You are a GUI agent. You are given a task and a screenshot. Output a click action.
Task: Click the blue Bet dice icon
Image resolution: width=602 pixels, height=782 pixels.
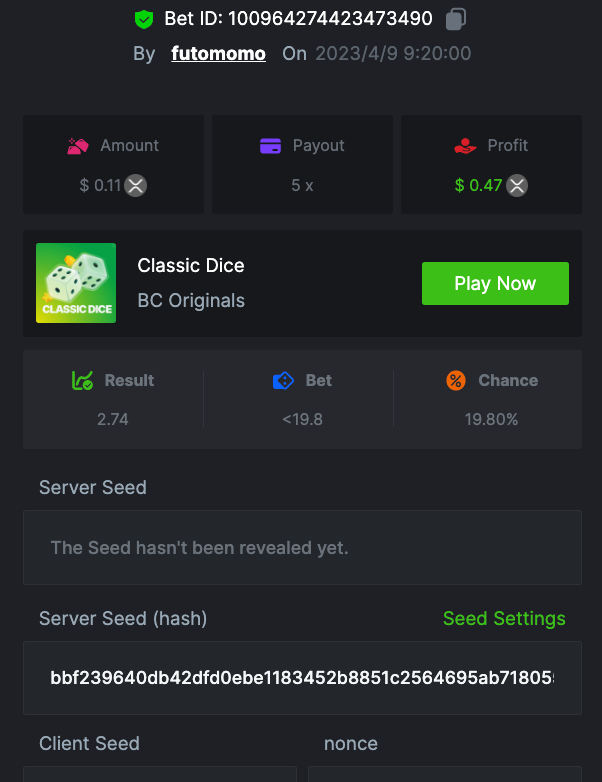pos(283,381)
